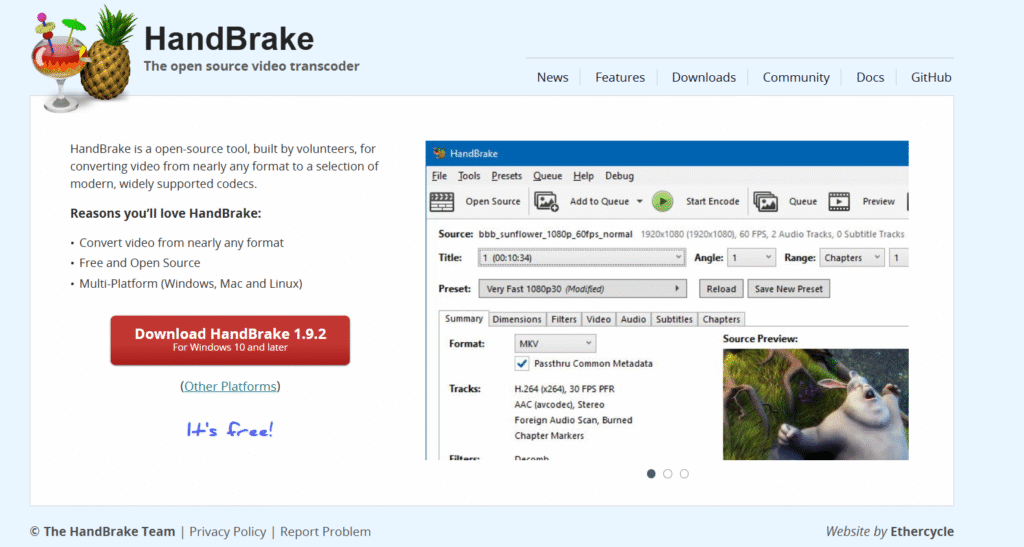Viewport: 1024px width, 547px height.
Task: Click the HandBrake title bar app icon
Action: point(440,153)
